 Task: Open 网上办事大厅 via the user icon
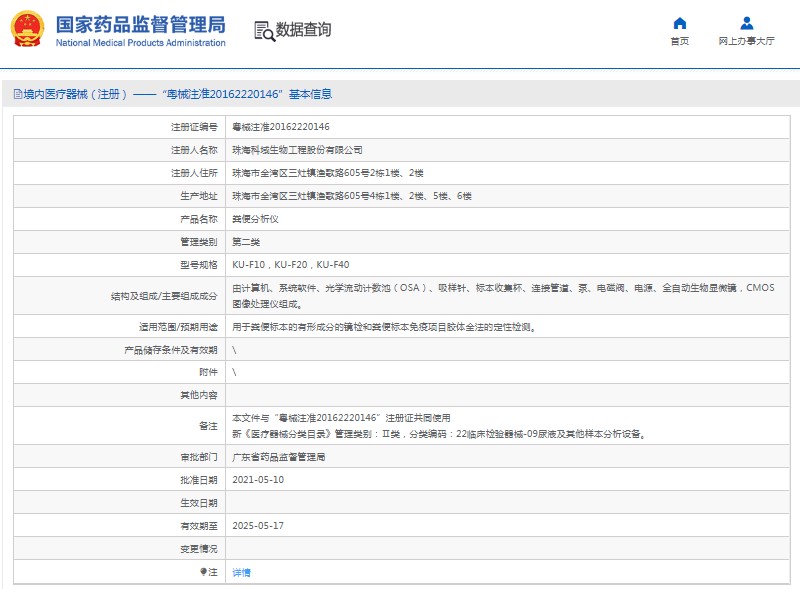point(746,23)
